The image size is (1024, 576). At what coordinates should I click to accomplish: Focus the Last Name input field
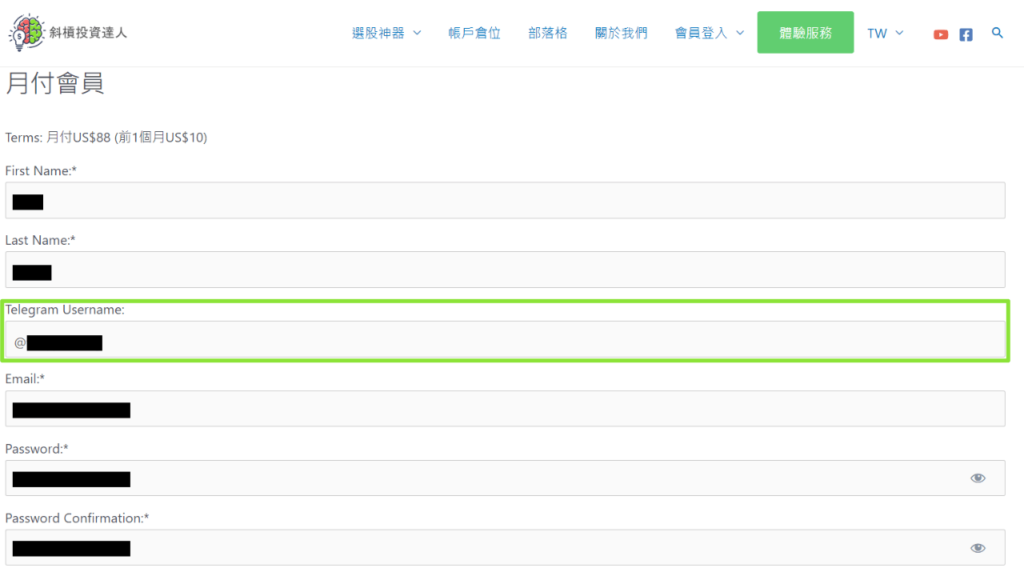pyautogui.click(x=505, y=270)
